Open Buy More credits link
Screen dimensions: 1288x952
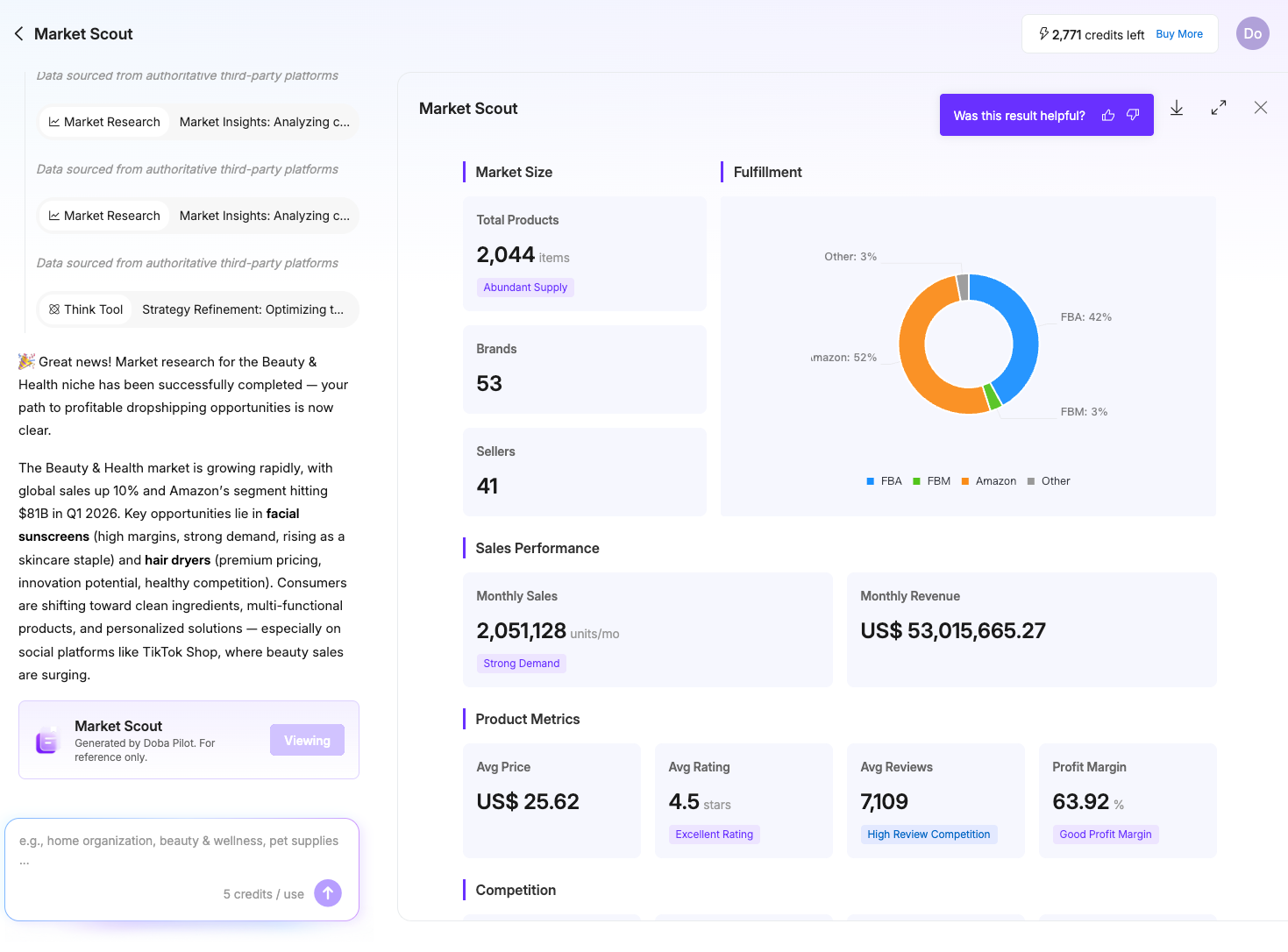coord(1179,34)
